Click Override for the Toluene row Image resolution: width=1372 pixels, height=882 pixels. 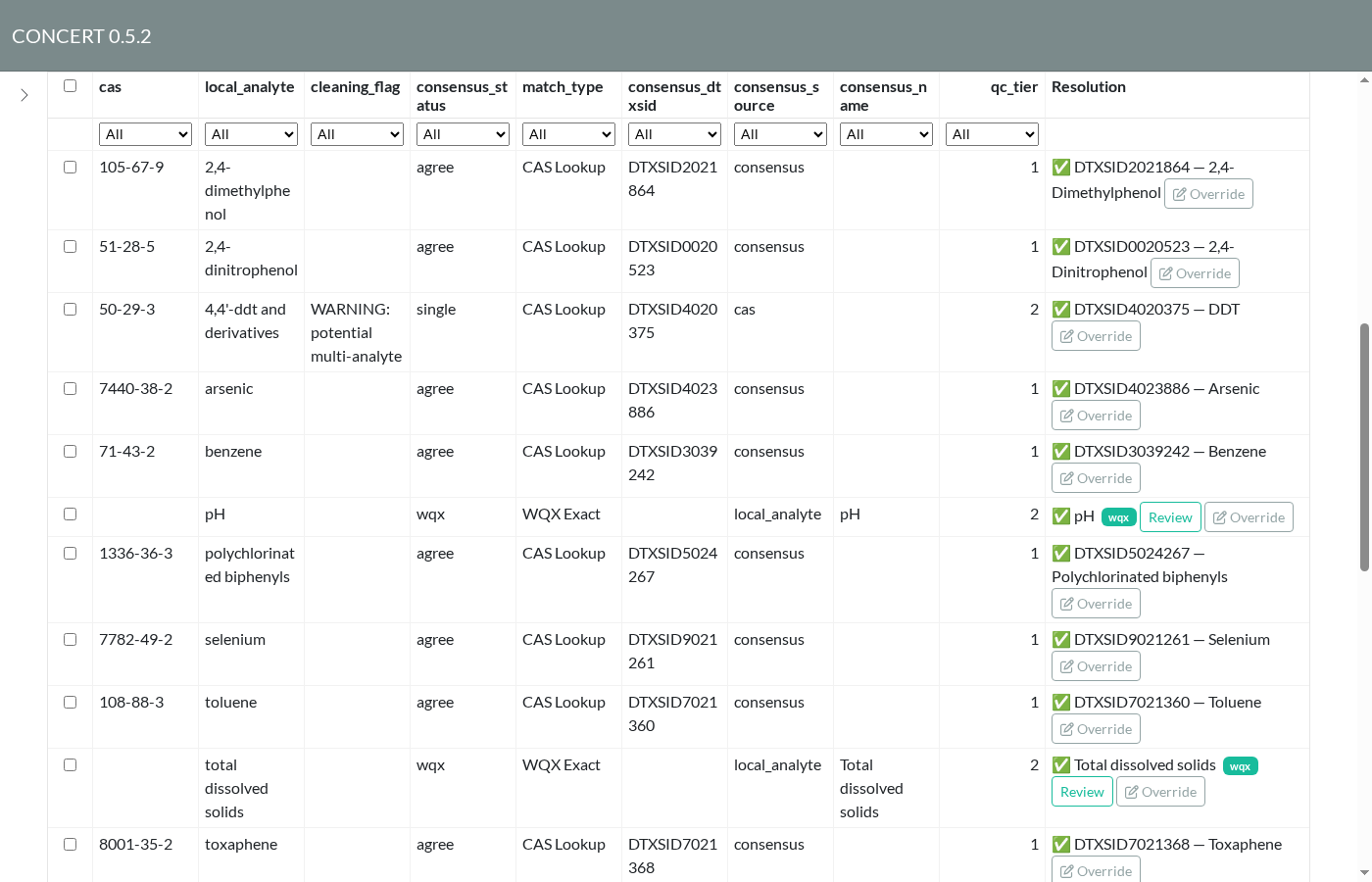coord(1096,729)
